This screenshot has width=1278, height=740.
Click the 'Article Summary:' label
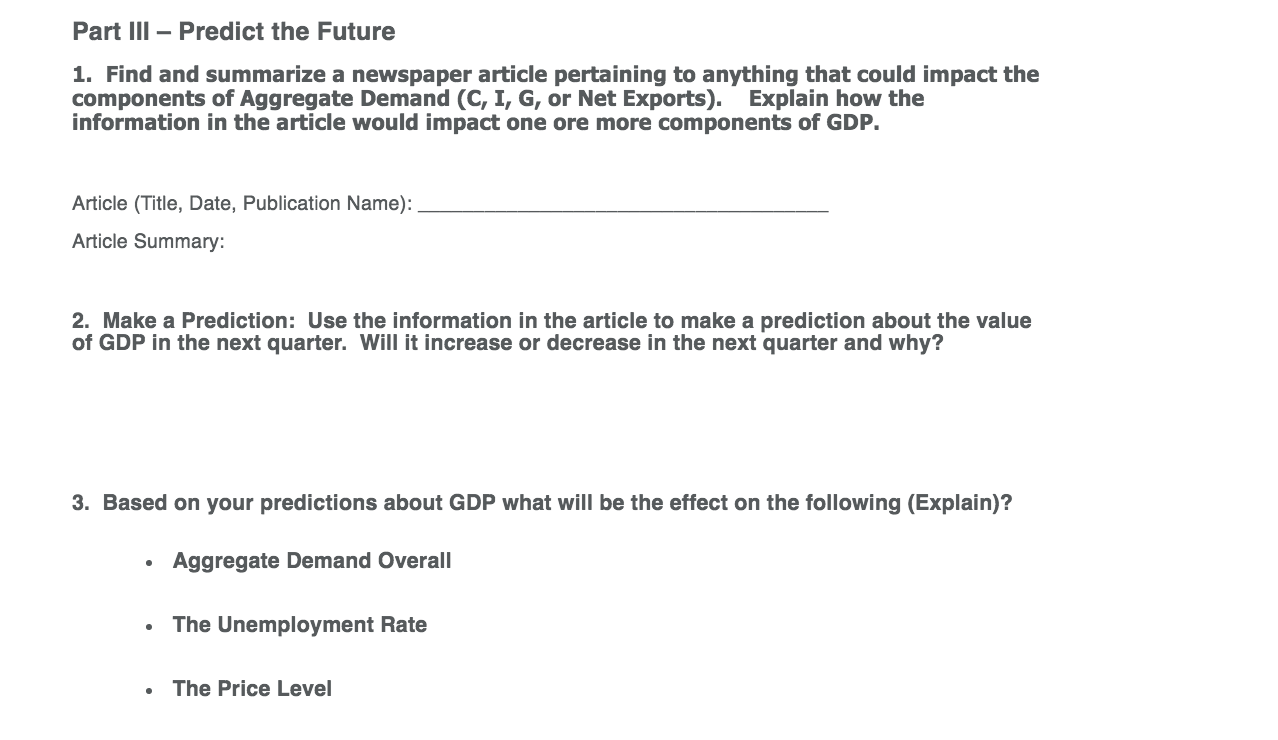148,241
